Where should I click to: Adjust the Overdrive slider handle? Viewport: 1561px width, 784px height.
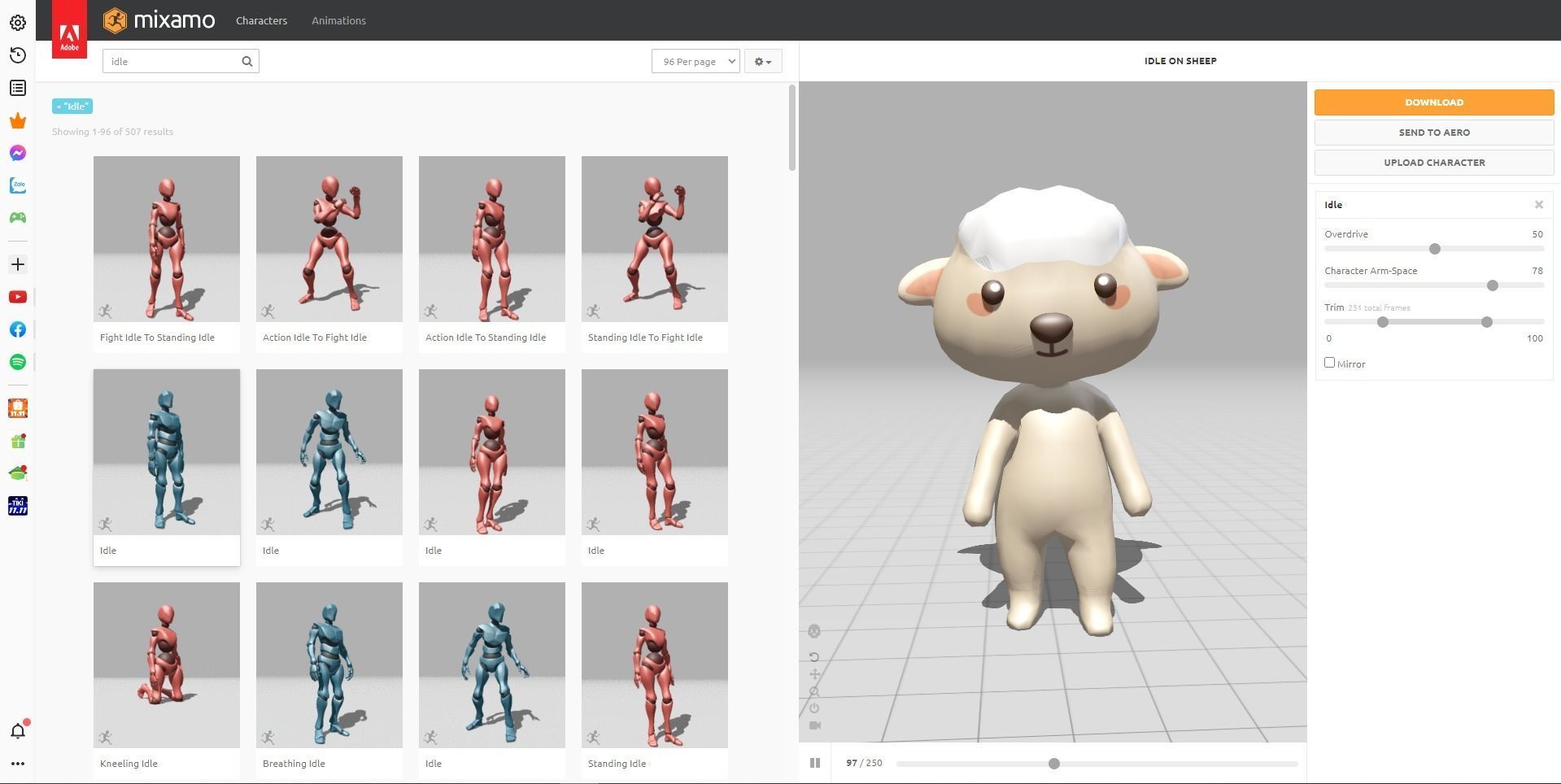1435,249
